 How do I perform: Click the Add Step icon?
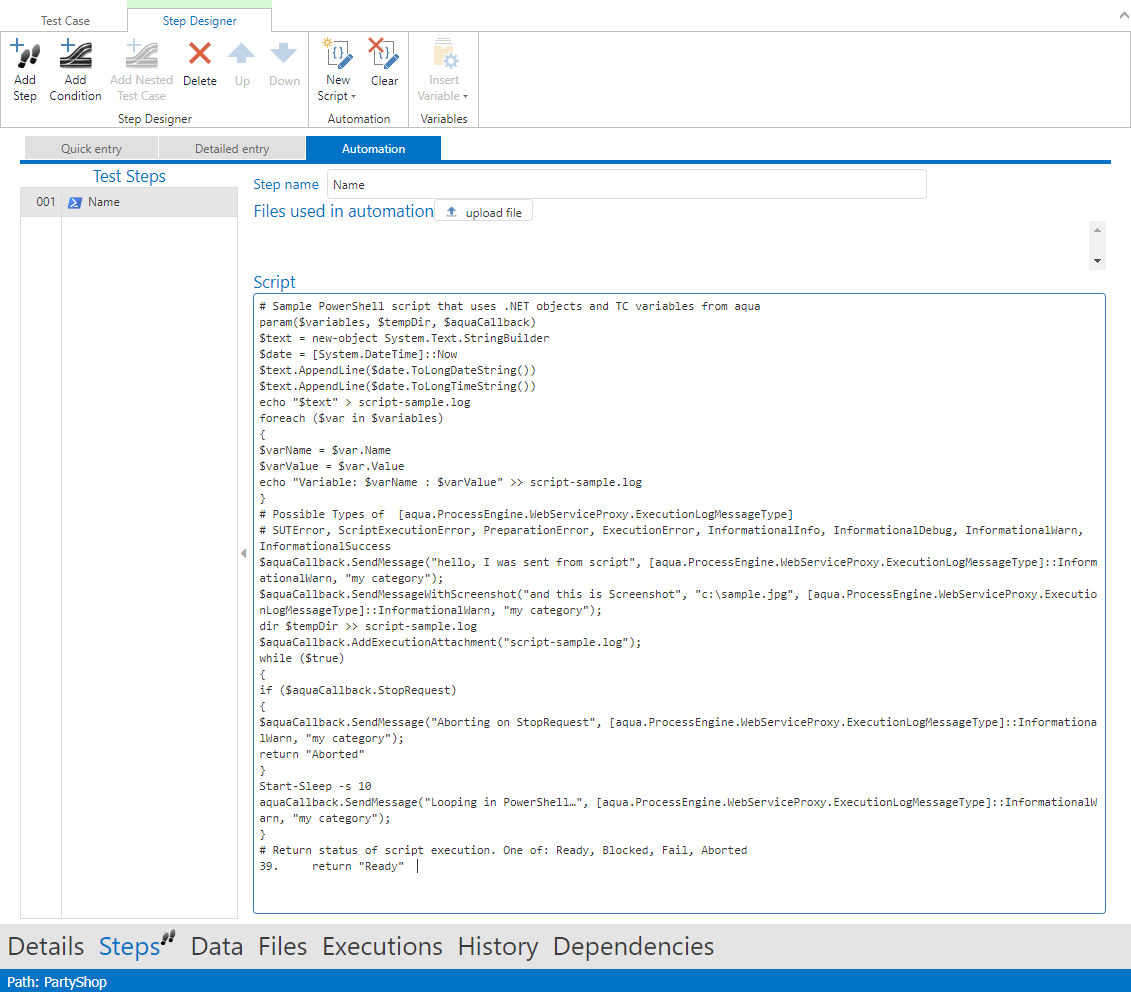(x=25, y=55)
